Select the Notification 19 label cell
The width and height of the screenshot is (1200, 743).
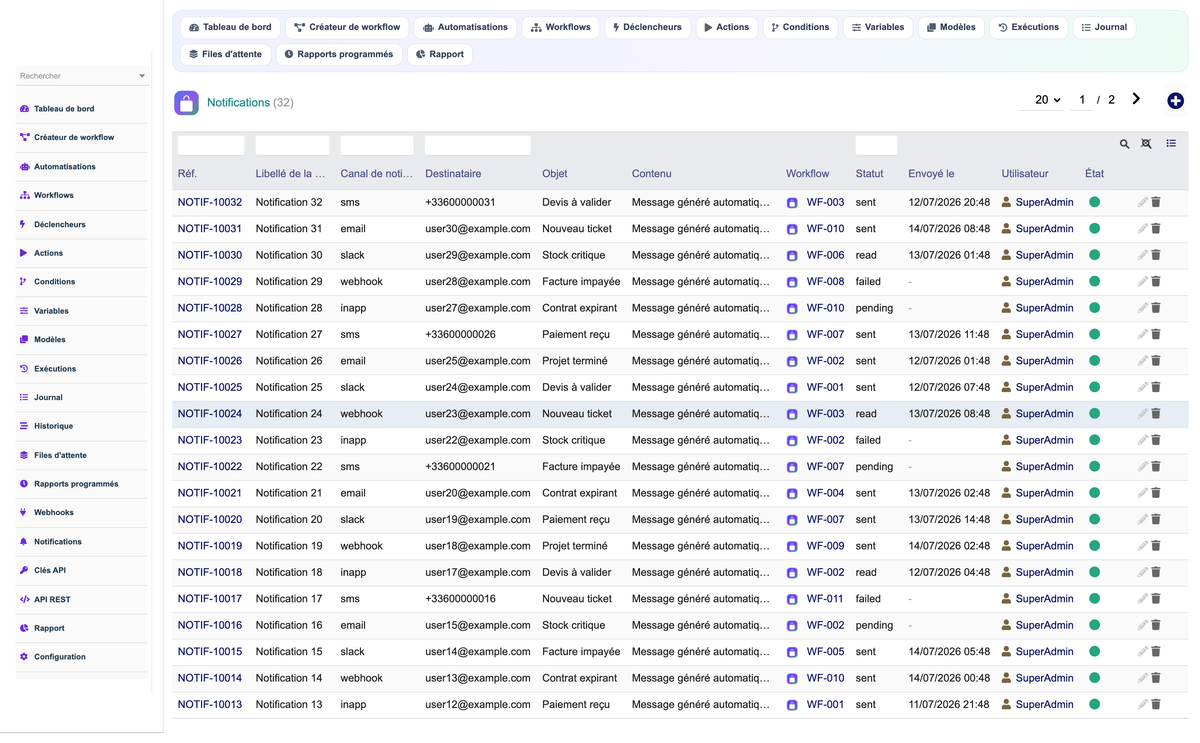tap(289, 546)
